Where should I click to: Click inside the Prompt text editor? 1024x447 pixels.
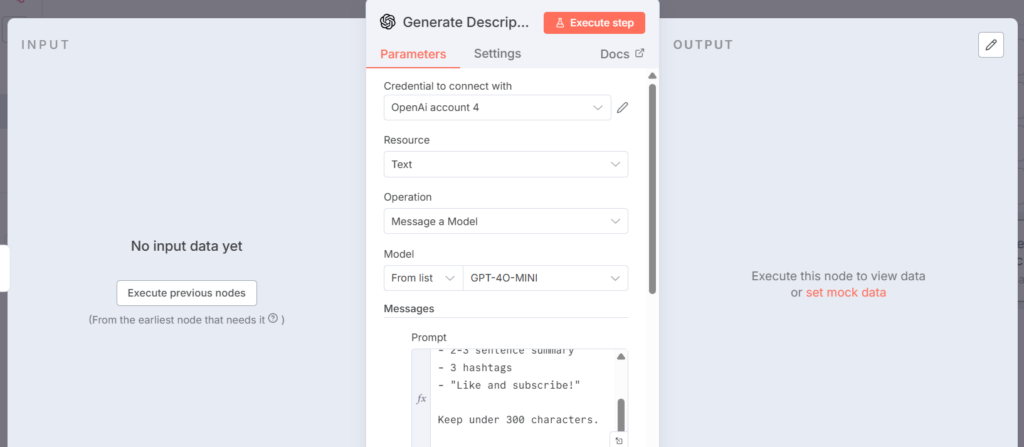click(x=520, y=400)
